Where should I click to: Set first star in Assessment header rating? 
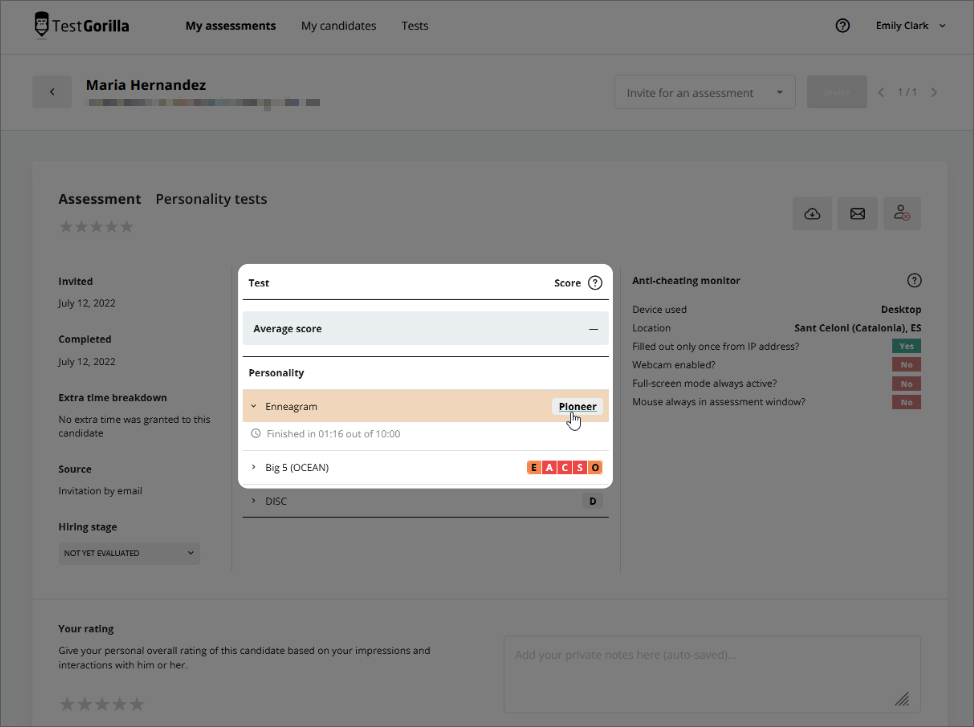click(66, 226)
